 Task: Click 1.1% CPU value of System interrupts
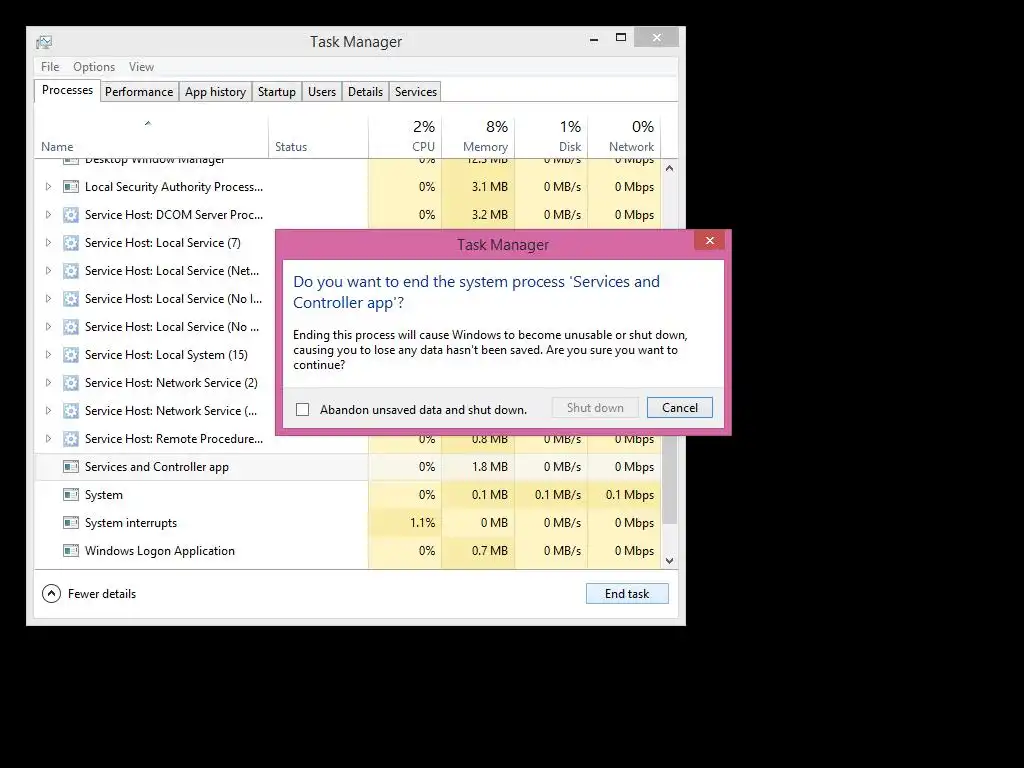point(422,523)
